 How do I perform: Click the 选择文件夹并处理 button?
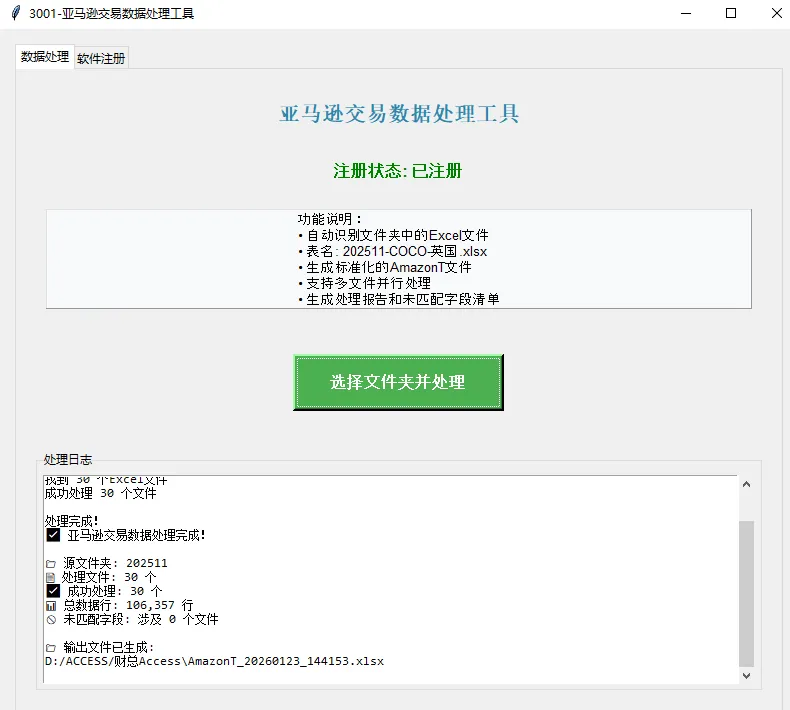coord(398,382)
